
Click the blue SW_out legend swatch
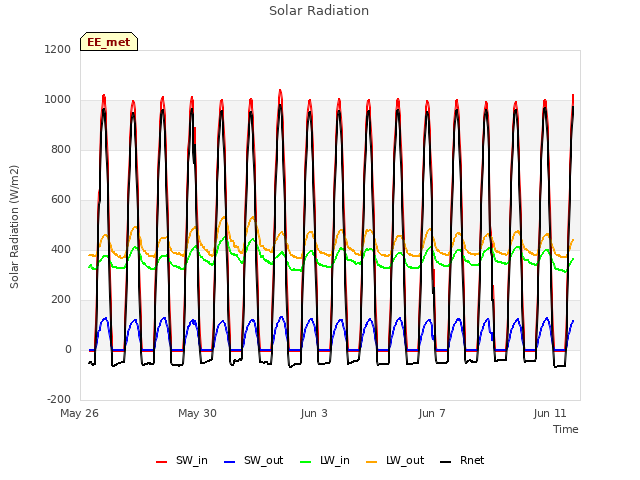coord(230,462)
